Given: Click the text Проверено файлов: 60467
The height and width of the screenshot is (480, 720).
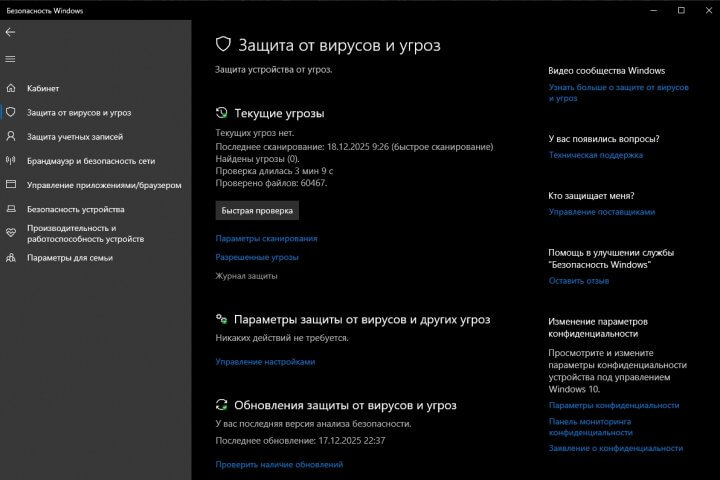Looking at the screenshot, I should click(x=271, y=183).
